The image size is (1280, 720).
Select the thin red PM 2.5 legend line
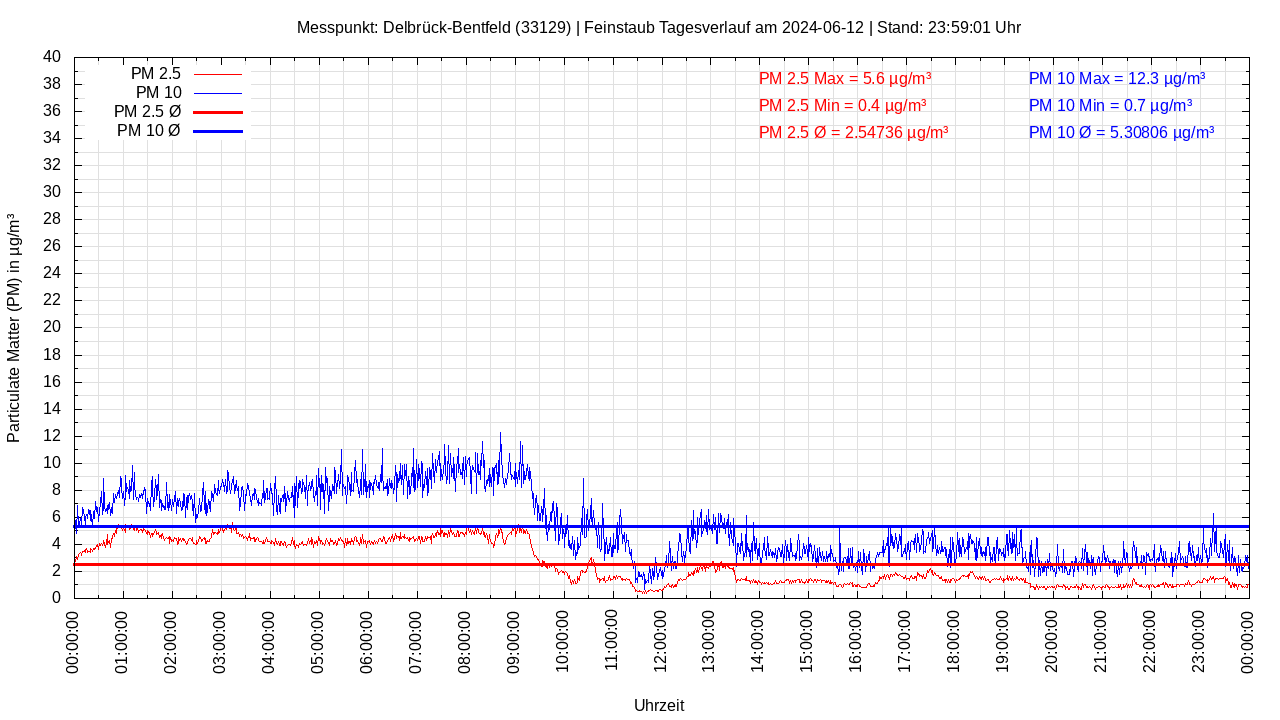218,74
